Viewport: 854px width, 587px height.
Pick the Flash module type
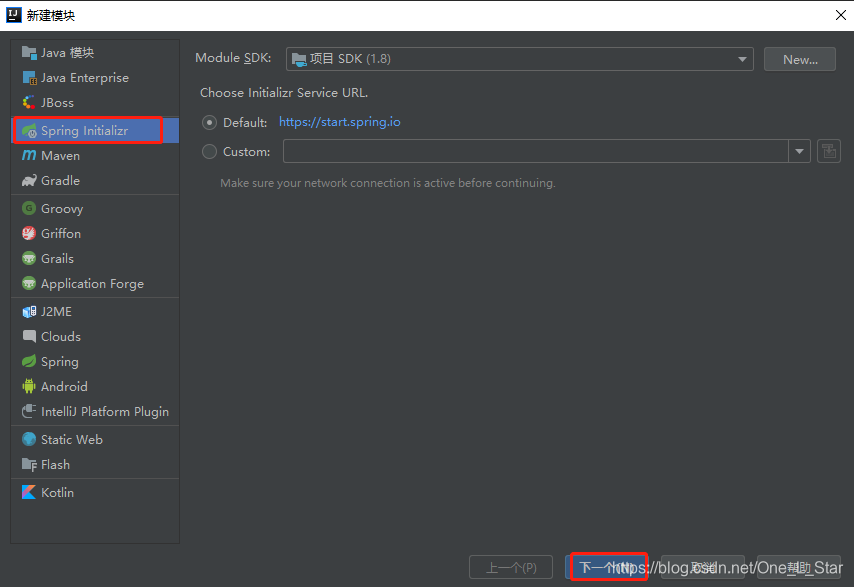54,464
